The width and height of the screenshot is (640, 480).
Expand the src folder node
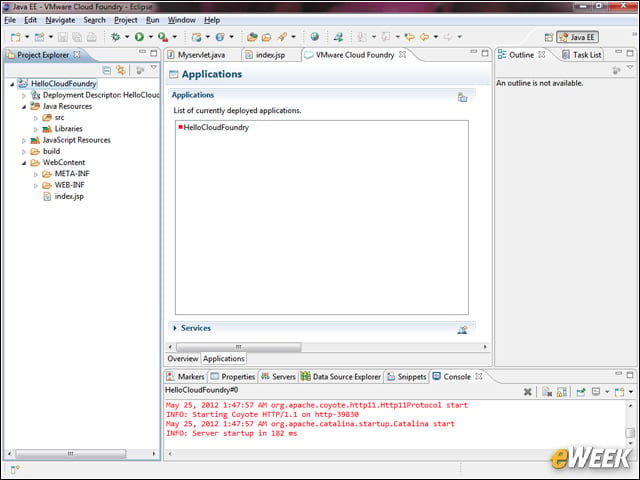[x=36, y=118]
